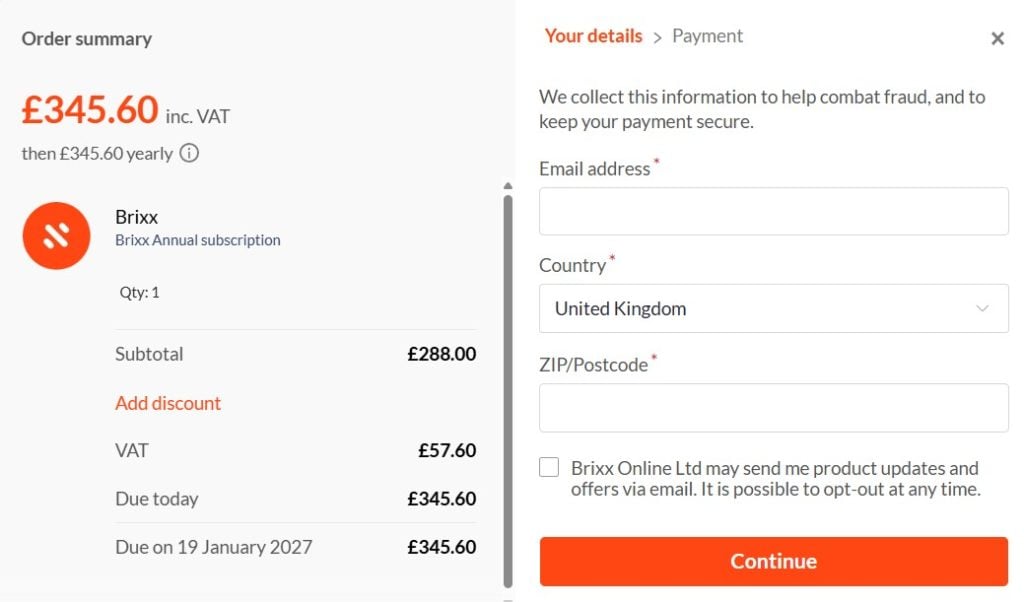
Task: Expand the United Kingdom country selector
Action: pyautogui.click(x=773, y=309)
